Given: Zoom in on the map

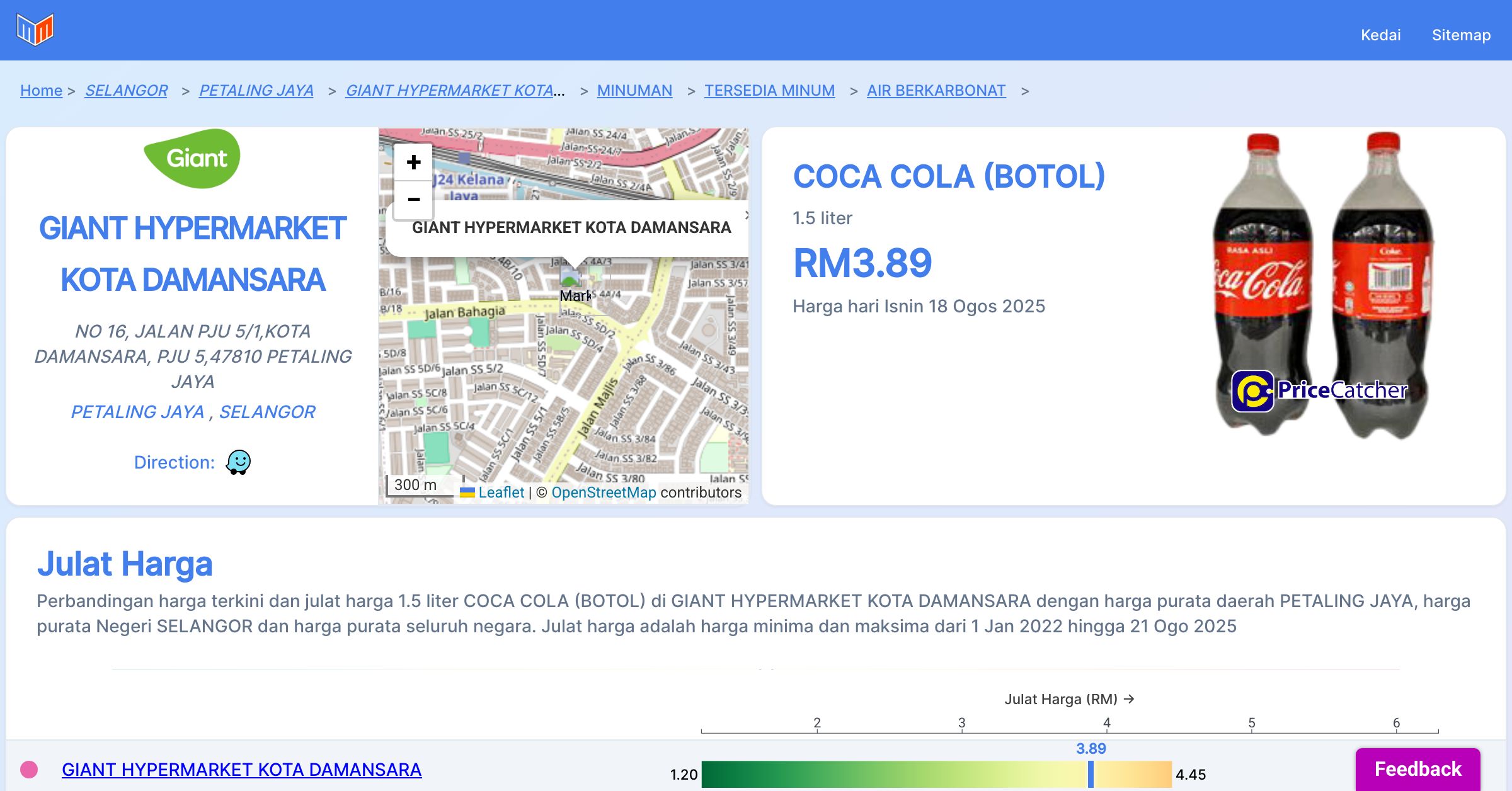Looking at the screenshot, I should pos(413,162).
